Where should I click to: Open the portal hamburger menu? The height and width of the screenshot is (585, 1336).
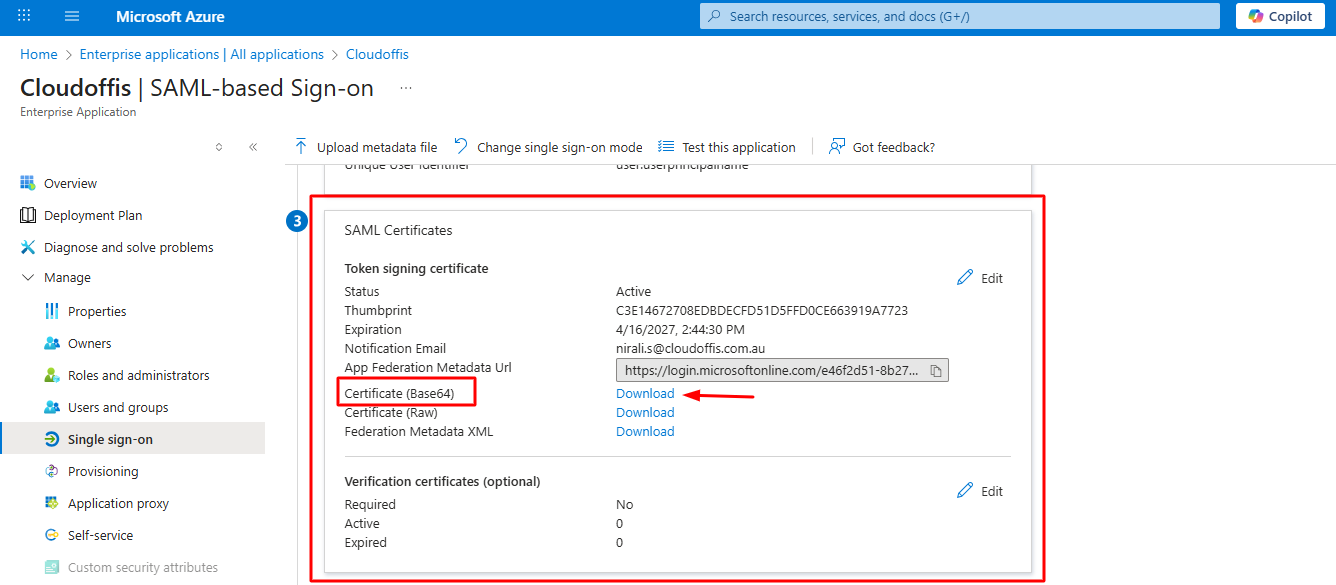[72, 16]
